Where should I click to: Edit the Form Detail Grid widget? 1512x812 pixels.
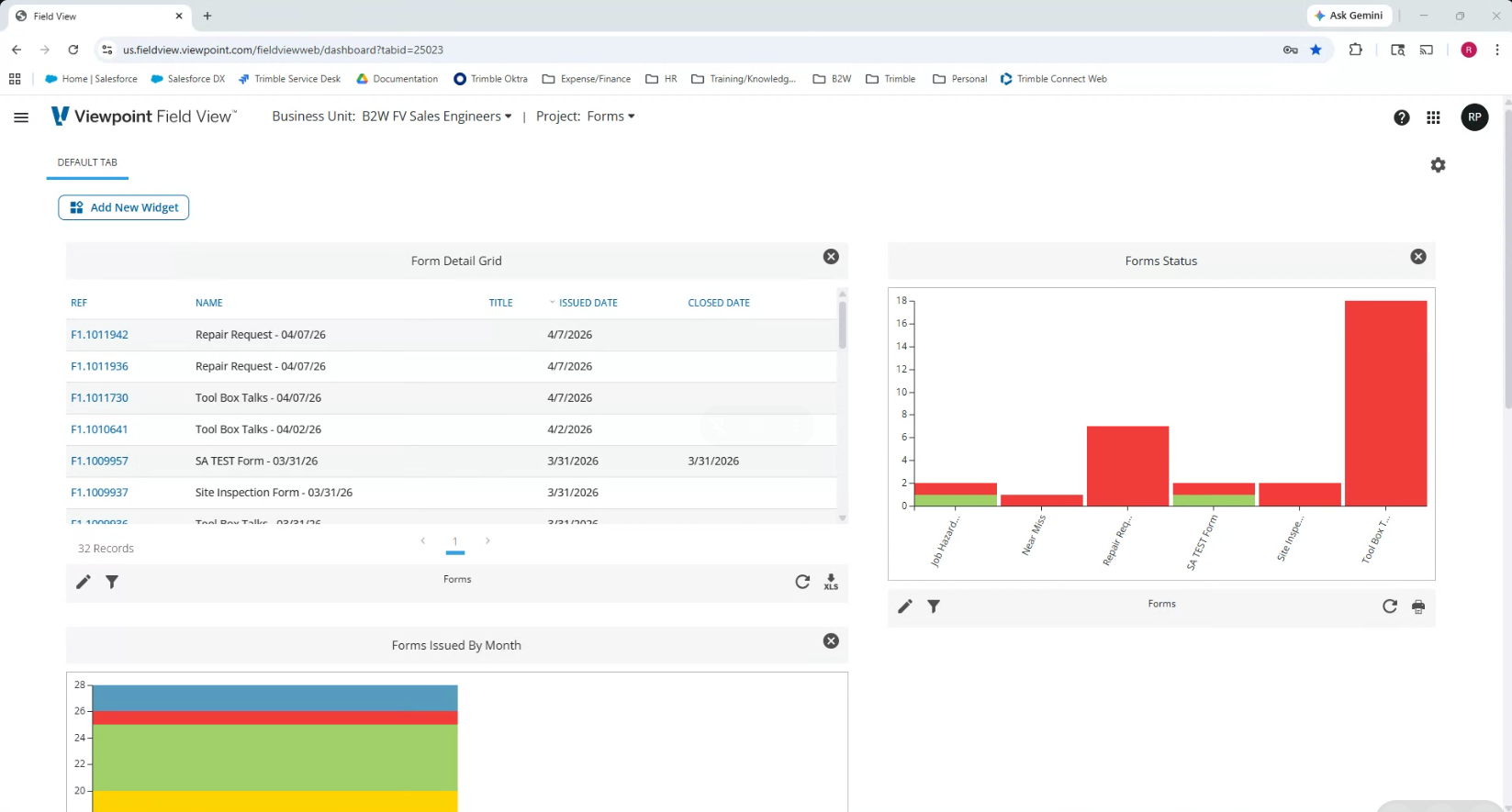tap(84, 582)
